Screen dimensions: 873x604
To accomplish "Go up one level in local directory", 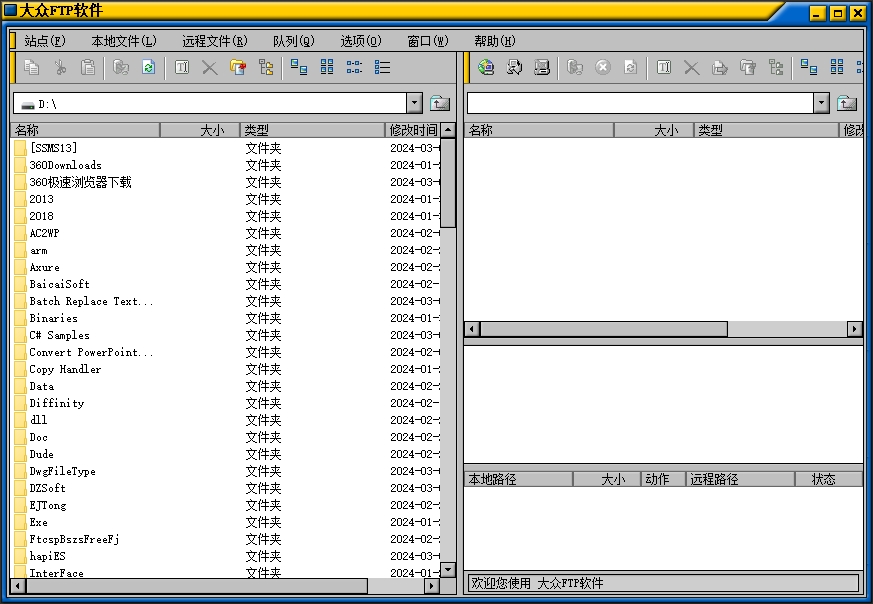I will (440, 103).
